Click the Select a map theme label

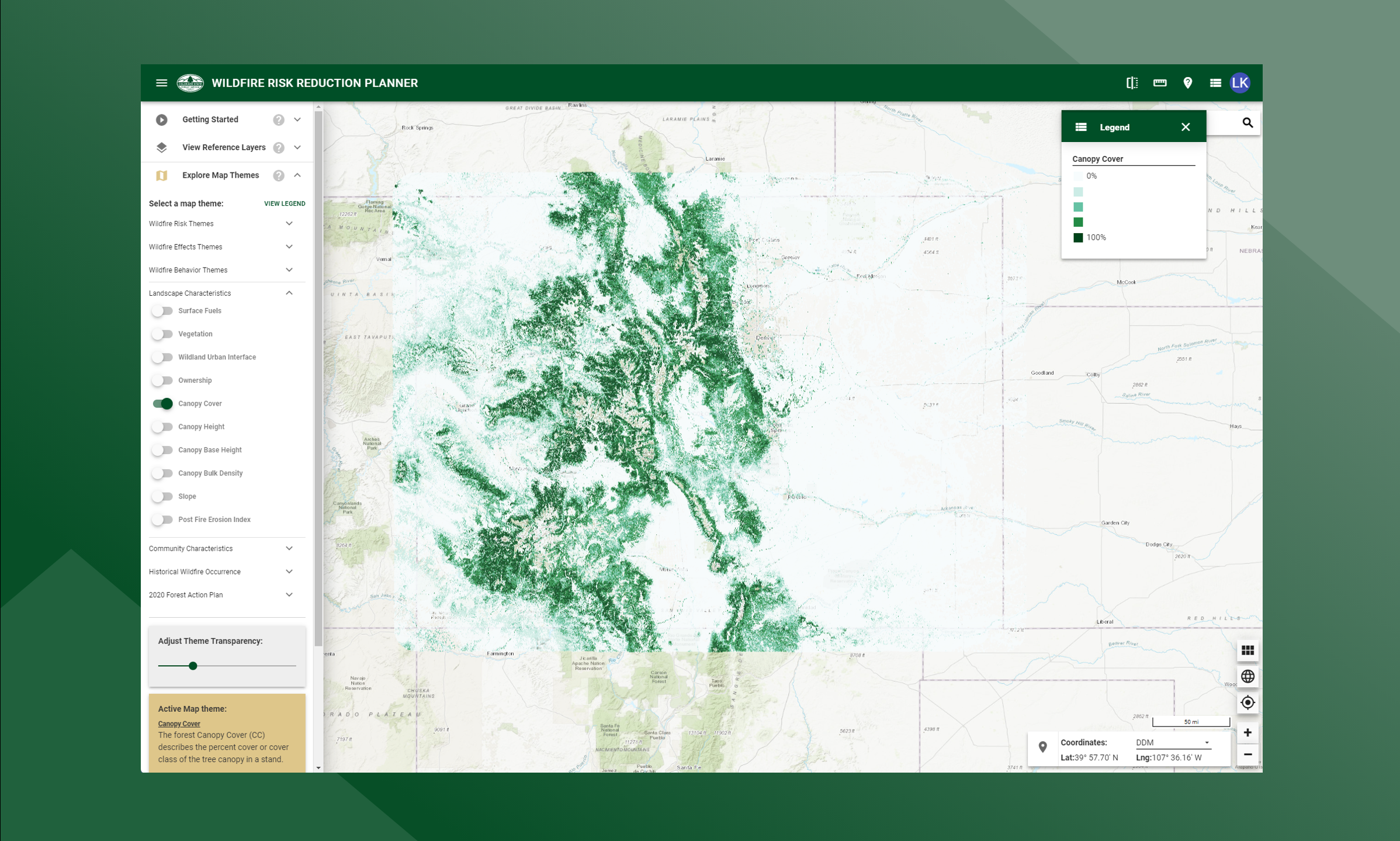pos(186,203)
